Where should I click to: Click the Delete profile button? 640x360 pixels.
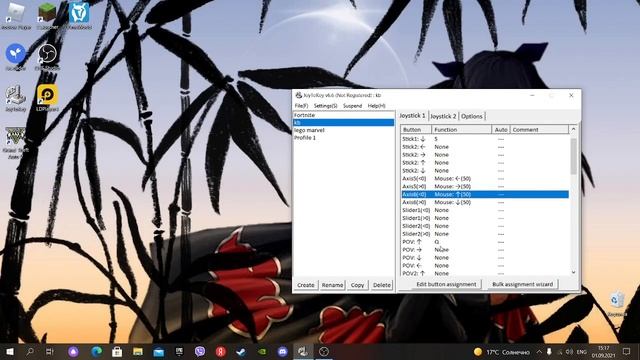click(x=382, y=285)
